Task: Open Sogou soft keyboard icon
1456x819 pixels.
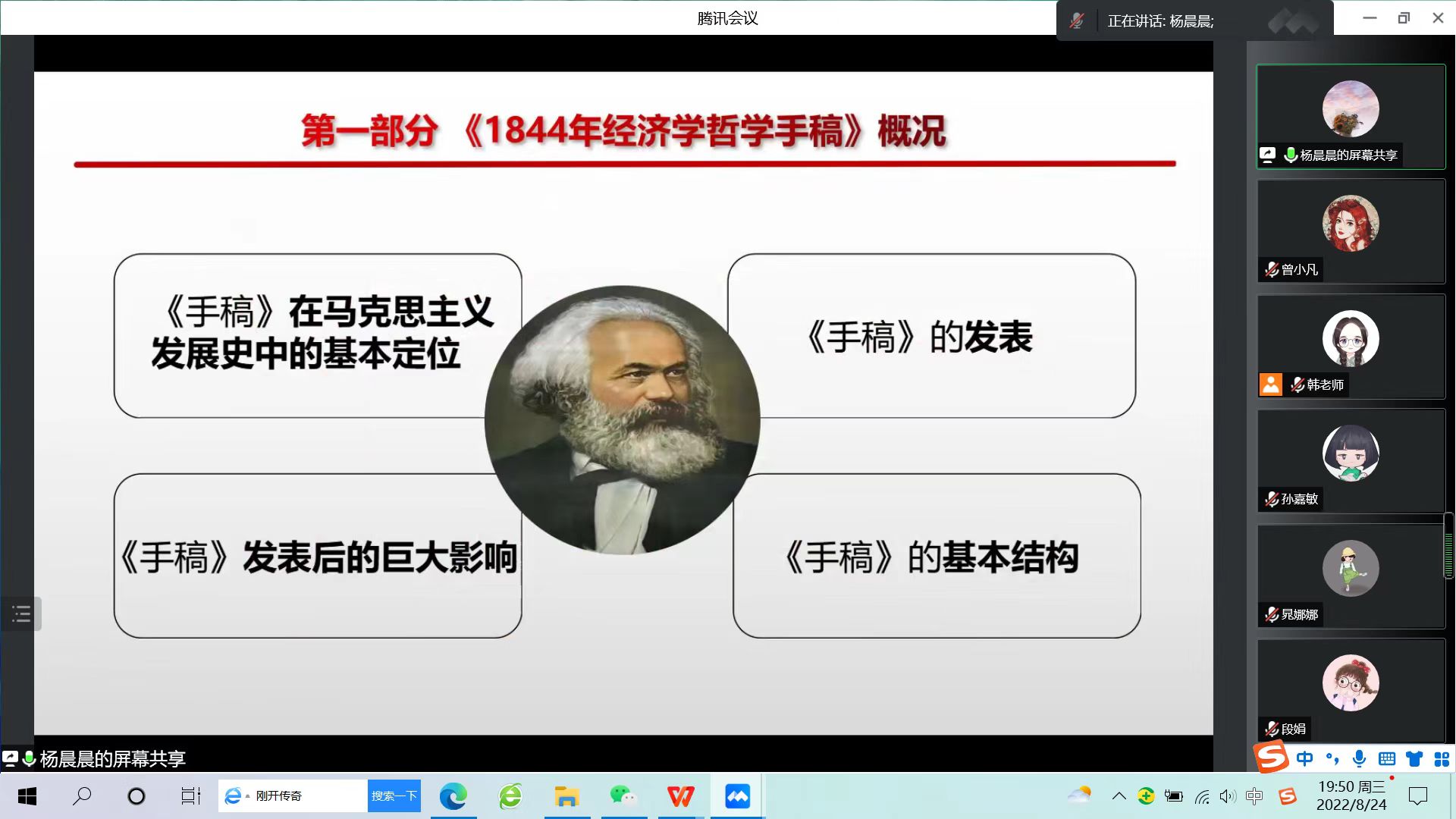Action: (x=1387, y=758)
